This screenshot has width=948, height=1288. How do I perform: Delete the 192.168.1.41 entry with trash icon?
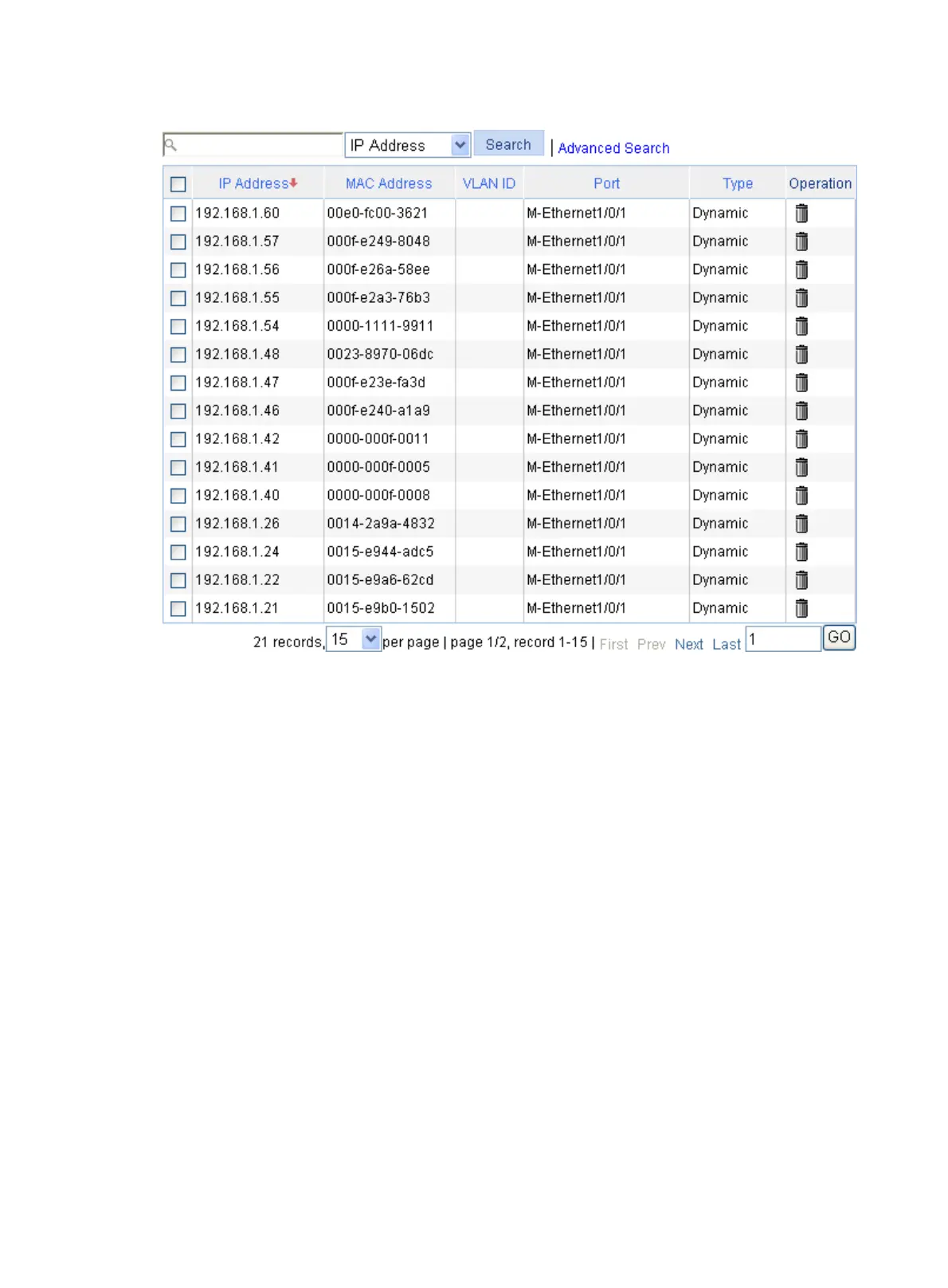801,467
